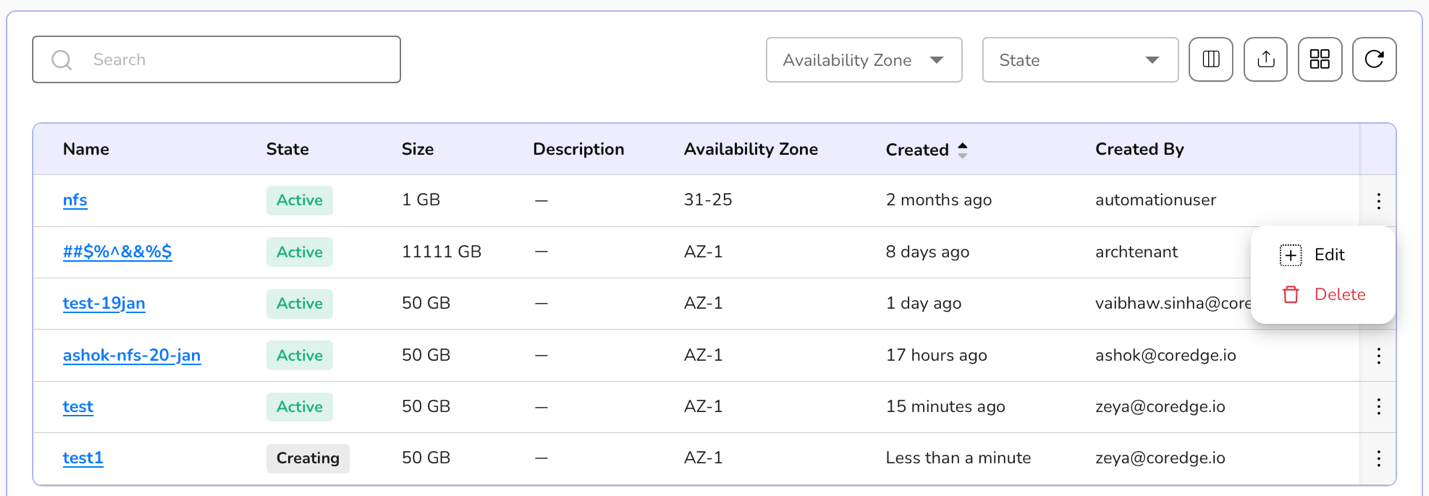The image size is (1429, 496).
Task: Open the kebab menu for nfs row
Action: 1378,201
